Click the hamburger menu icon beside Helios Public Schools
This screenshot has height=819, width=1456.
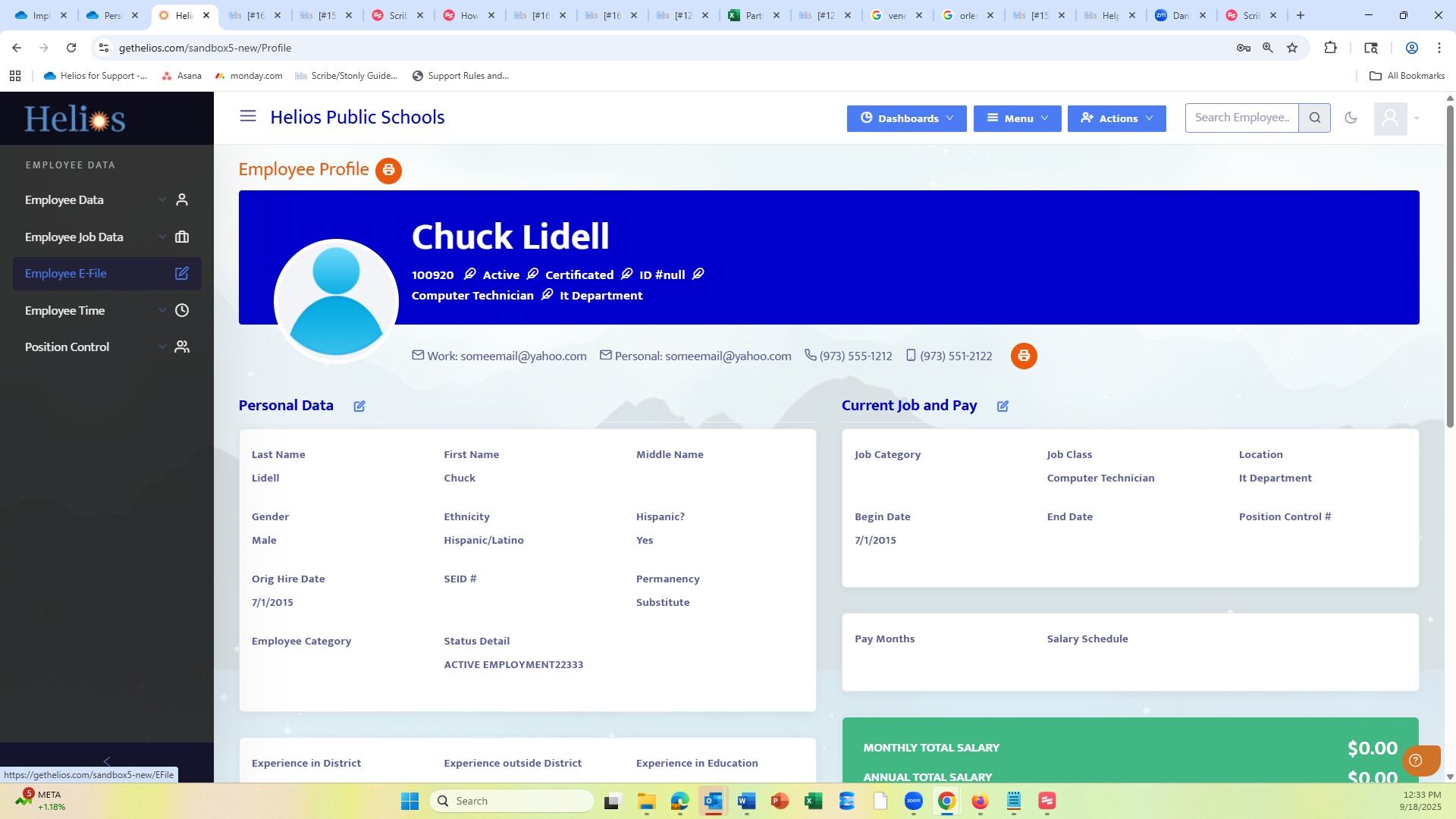(x=248, y=117)
